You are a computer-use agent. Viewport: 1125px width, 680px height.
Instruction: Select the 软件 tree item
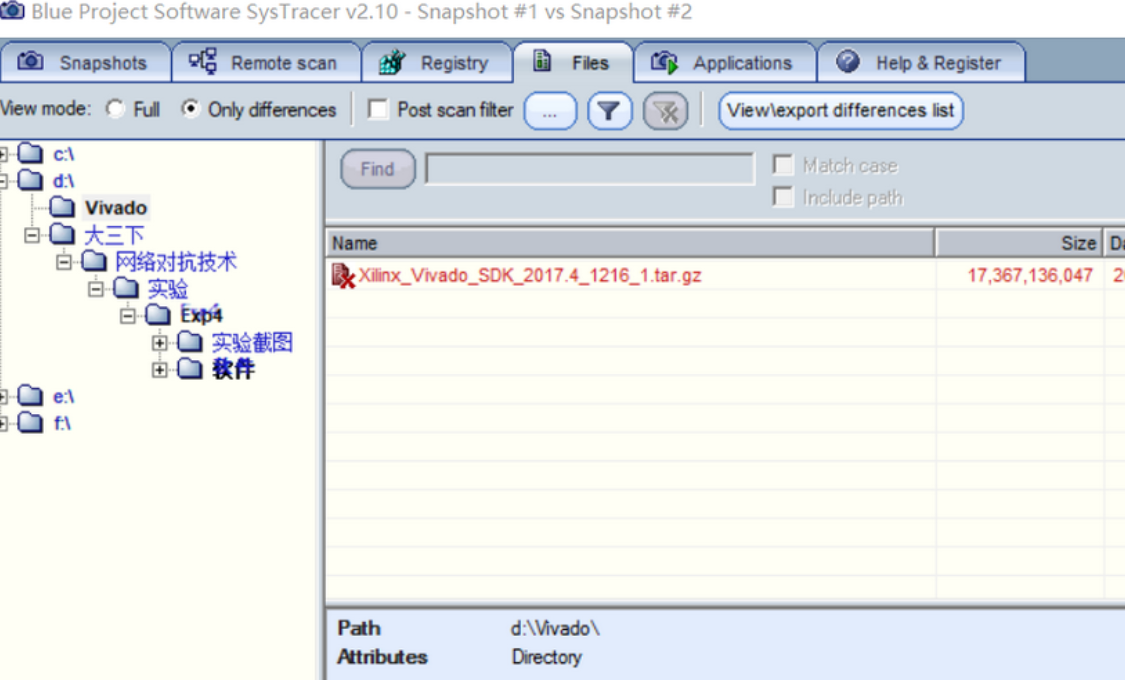click(233, 369)
